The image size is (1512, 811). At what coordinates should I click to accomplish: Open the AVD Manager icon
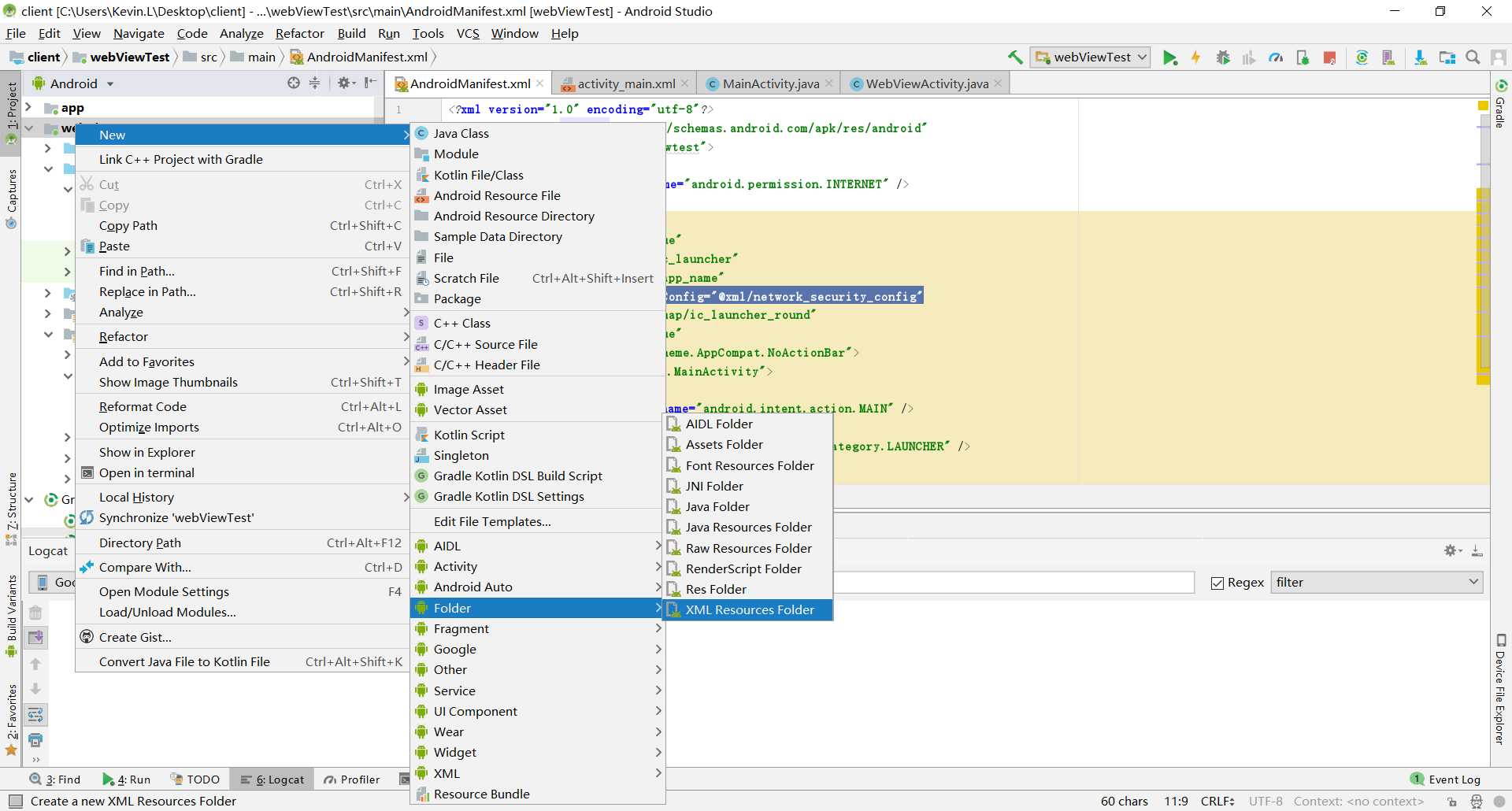(1388, 57)
